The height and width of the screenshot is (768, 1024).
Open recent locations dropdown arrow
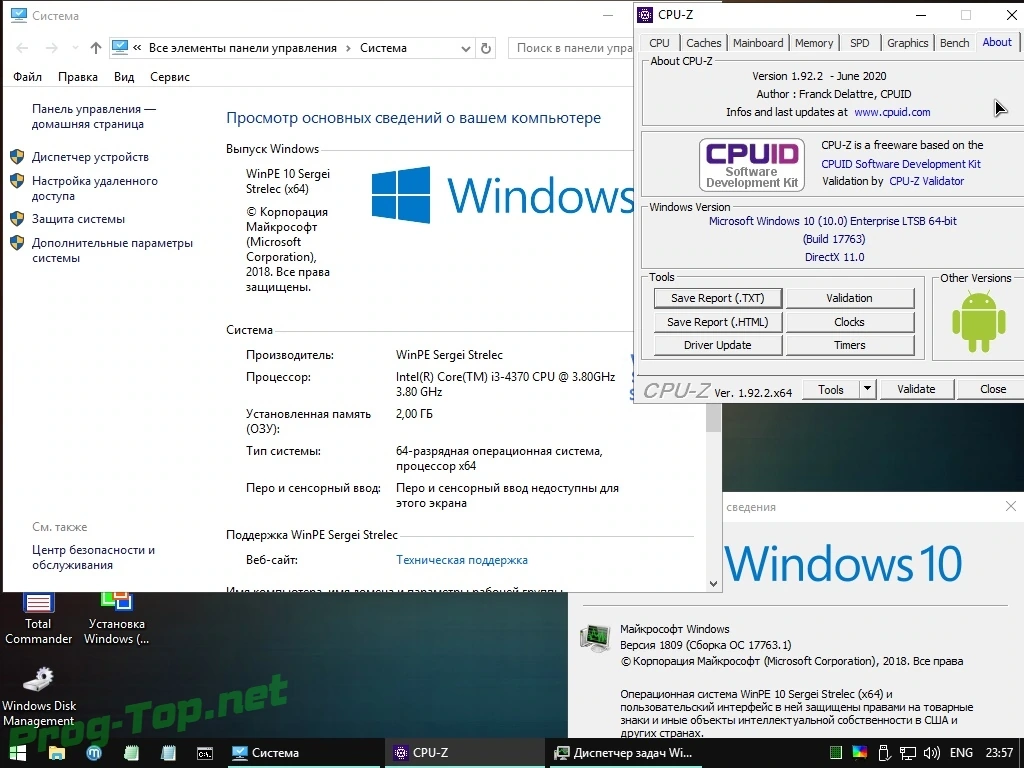75,48
